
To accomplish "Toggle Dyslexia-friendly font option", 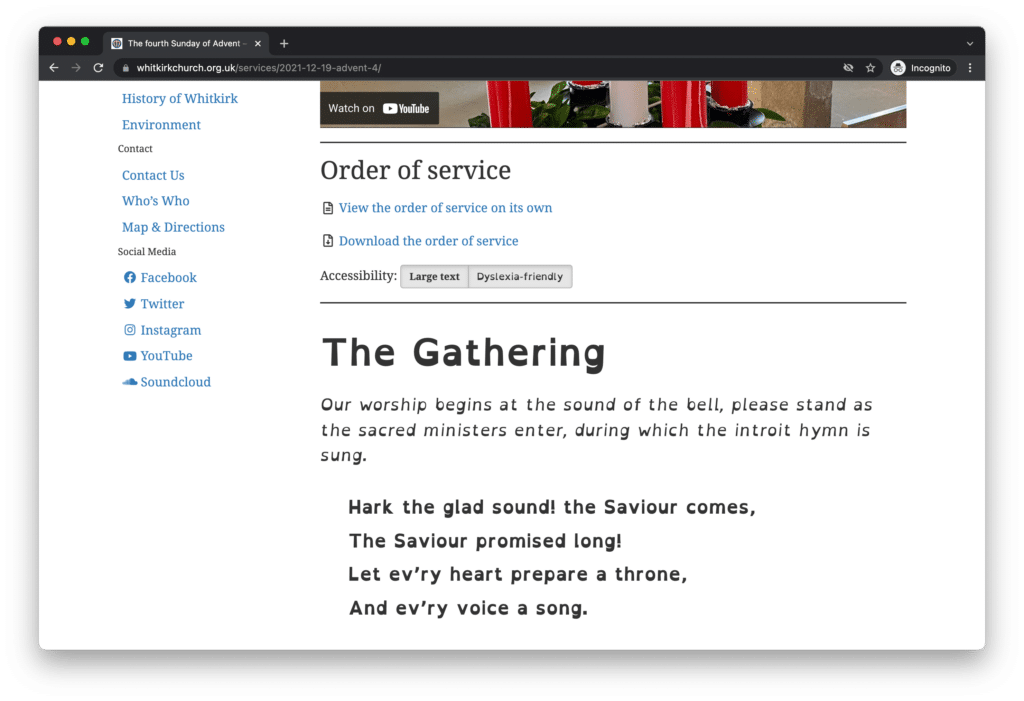I will [520, 276].
